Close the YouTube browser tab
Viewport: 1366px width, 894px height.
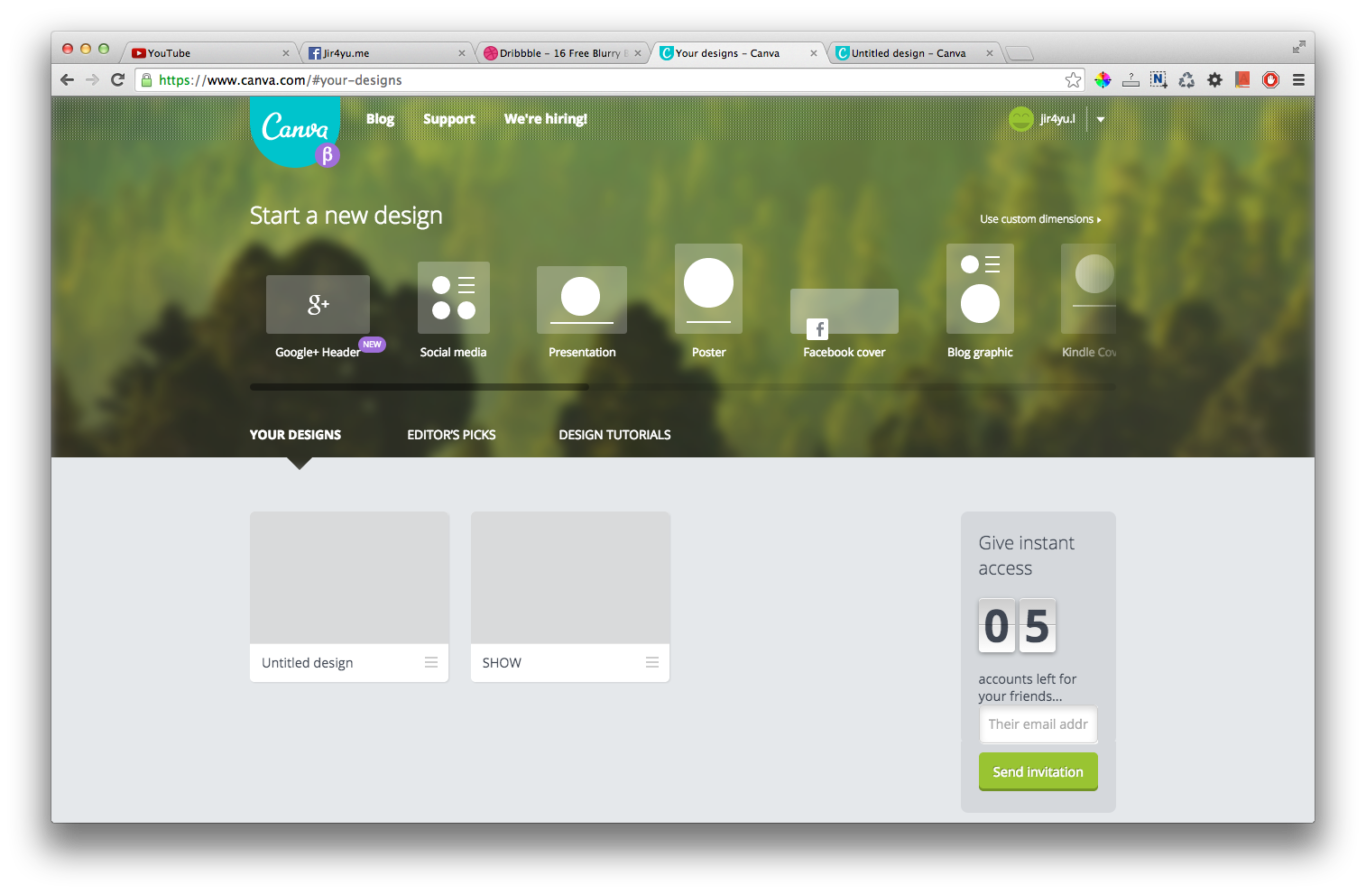[286, 53]
